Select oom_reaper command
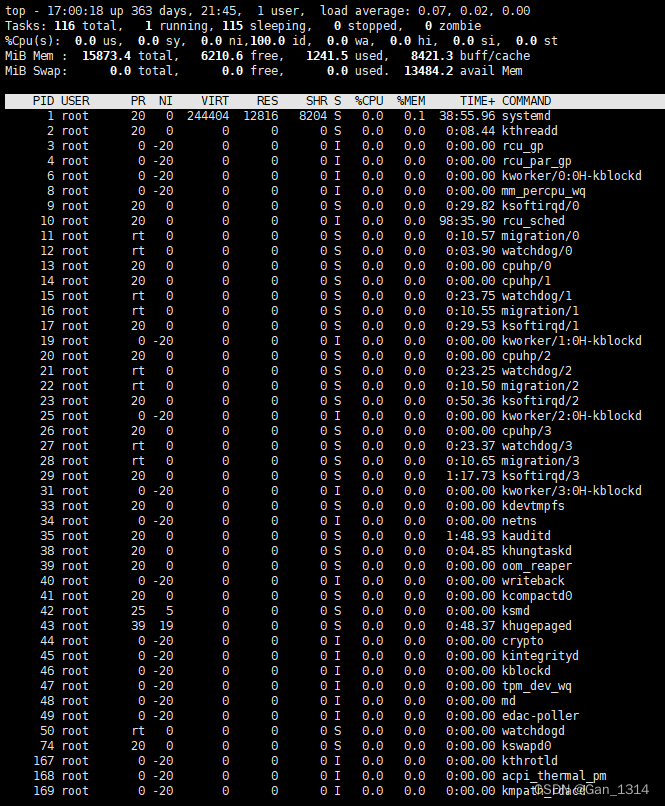 537,566
